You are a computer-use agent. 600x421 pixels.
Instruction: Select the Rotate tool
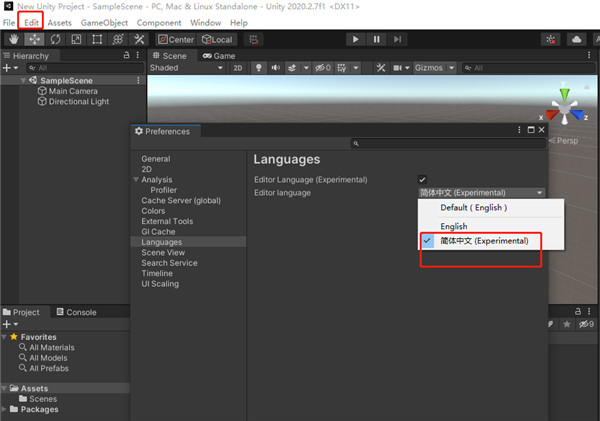coord(55,39)
